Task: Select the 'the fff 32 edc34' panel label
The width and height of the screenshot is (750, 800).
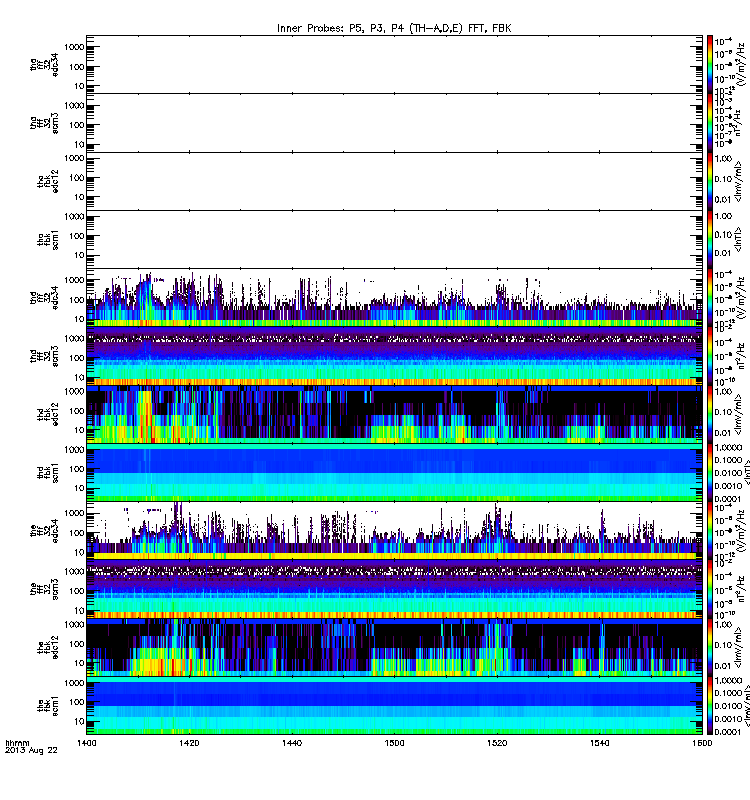Action: pyautogui.click(x=44, y=531)
